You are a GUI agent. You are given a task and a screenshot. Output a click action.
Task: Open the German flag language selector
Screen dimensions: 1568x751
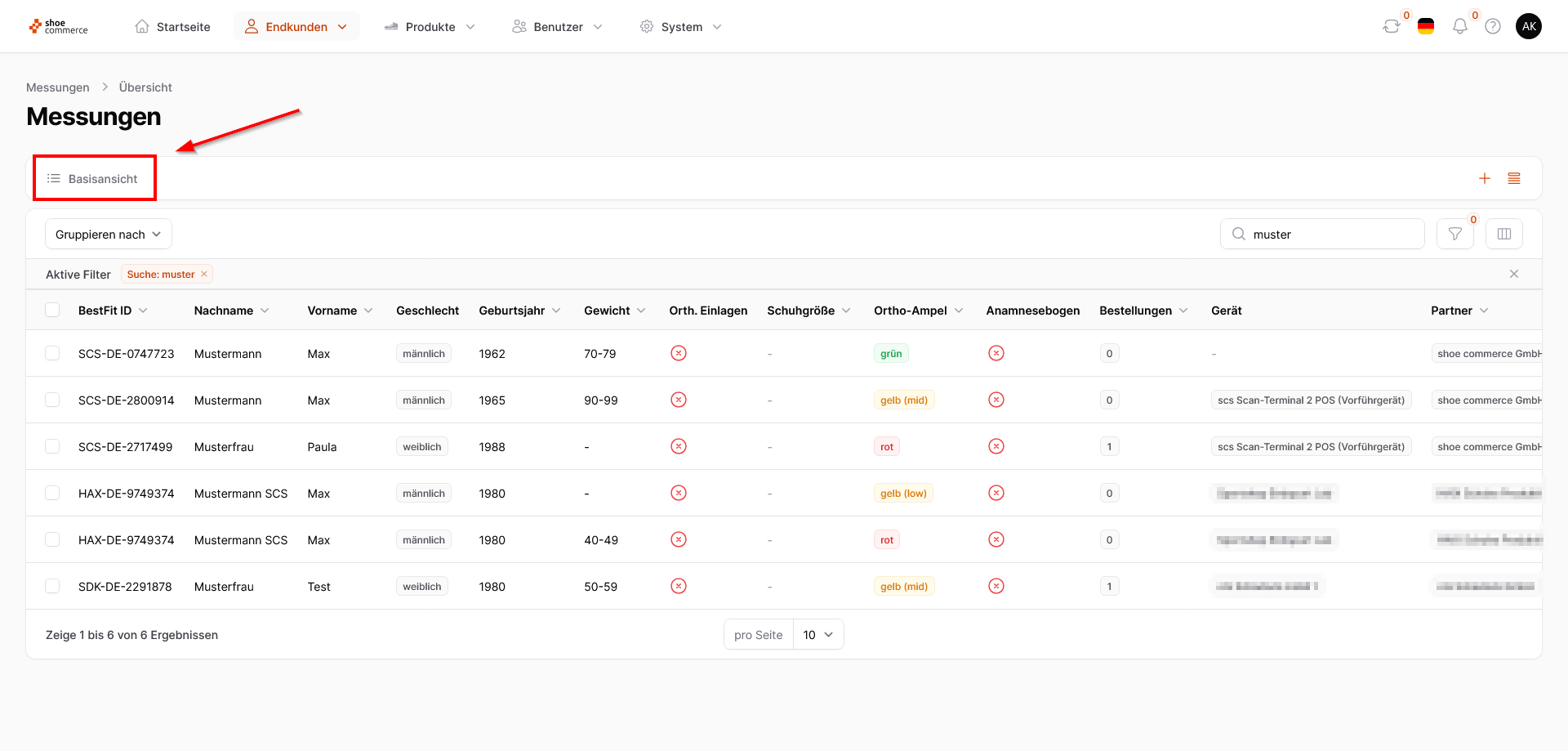1426,26
